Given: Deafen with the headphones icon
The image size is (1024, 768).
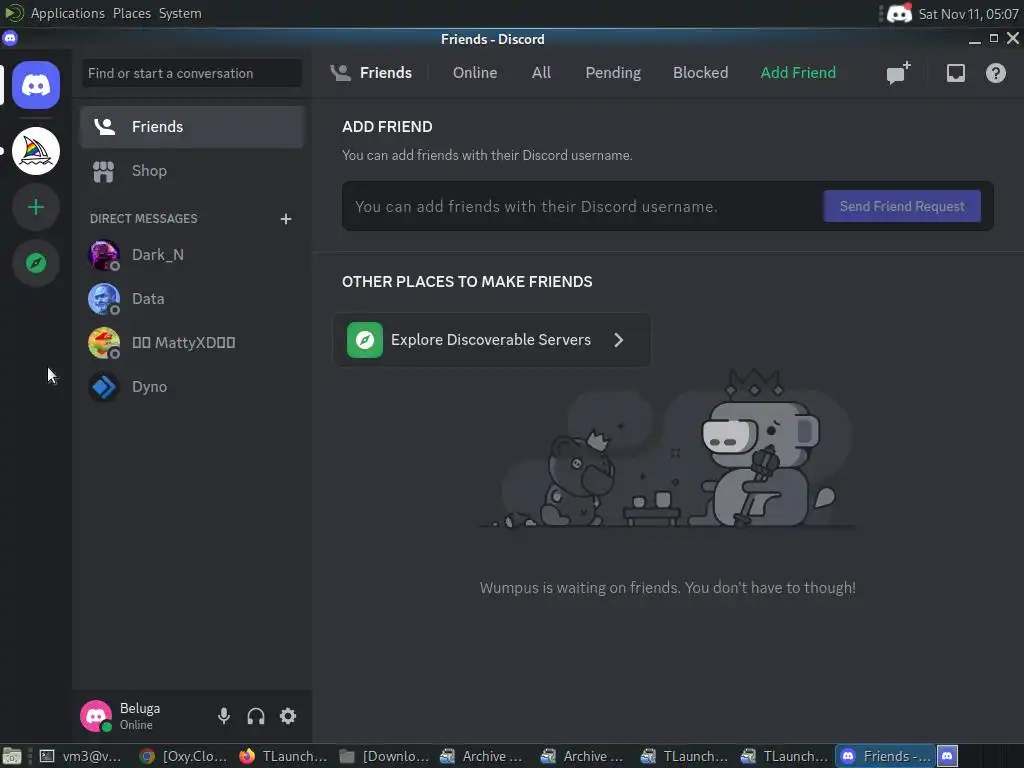Looking at the screenshot, I should (x=256, y=716).
